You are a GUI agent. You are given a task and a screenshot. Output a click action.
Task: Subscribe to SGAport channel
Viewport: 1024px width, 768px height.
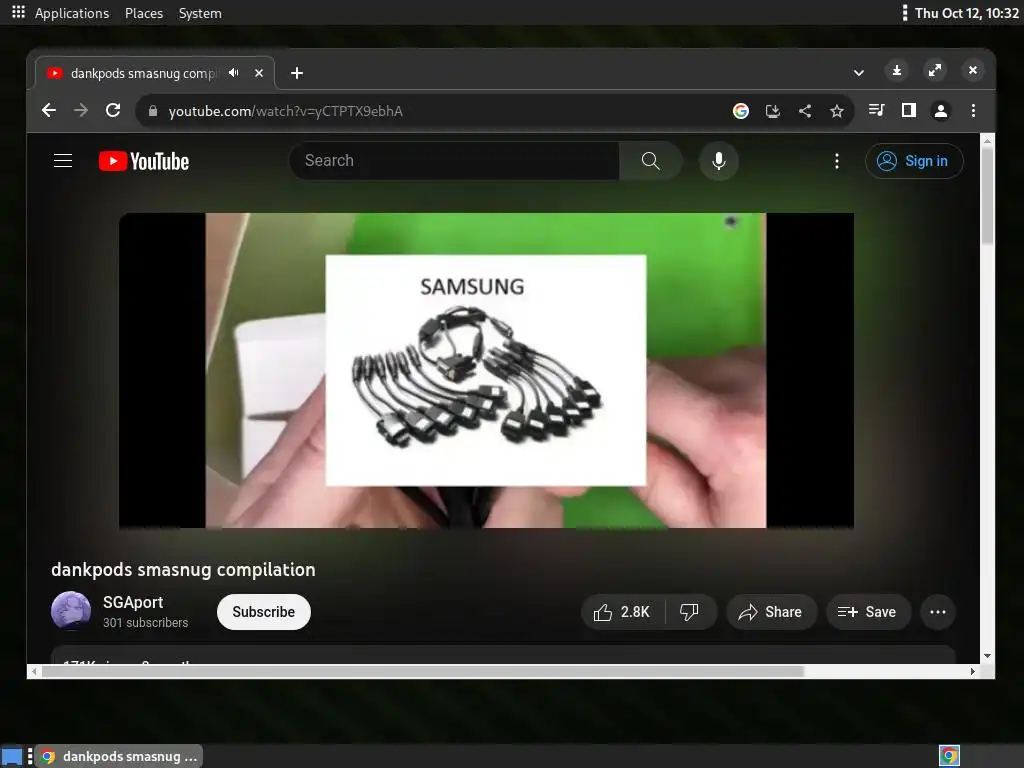pyautogui.click(x=264, y=612)
